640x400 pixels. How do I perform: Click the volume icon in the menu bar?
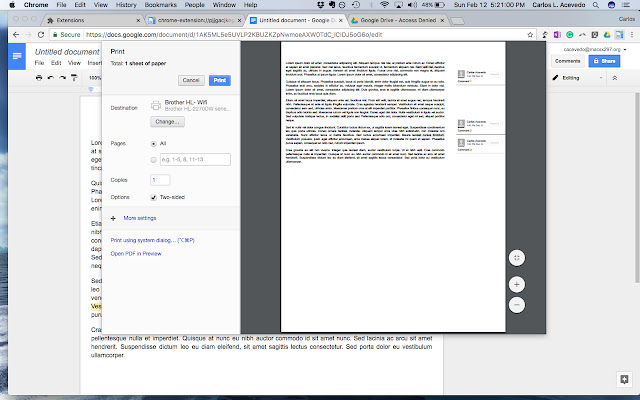point(412,5)
